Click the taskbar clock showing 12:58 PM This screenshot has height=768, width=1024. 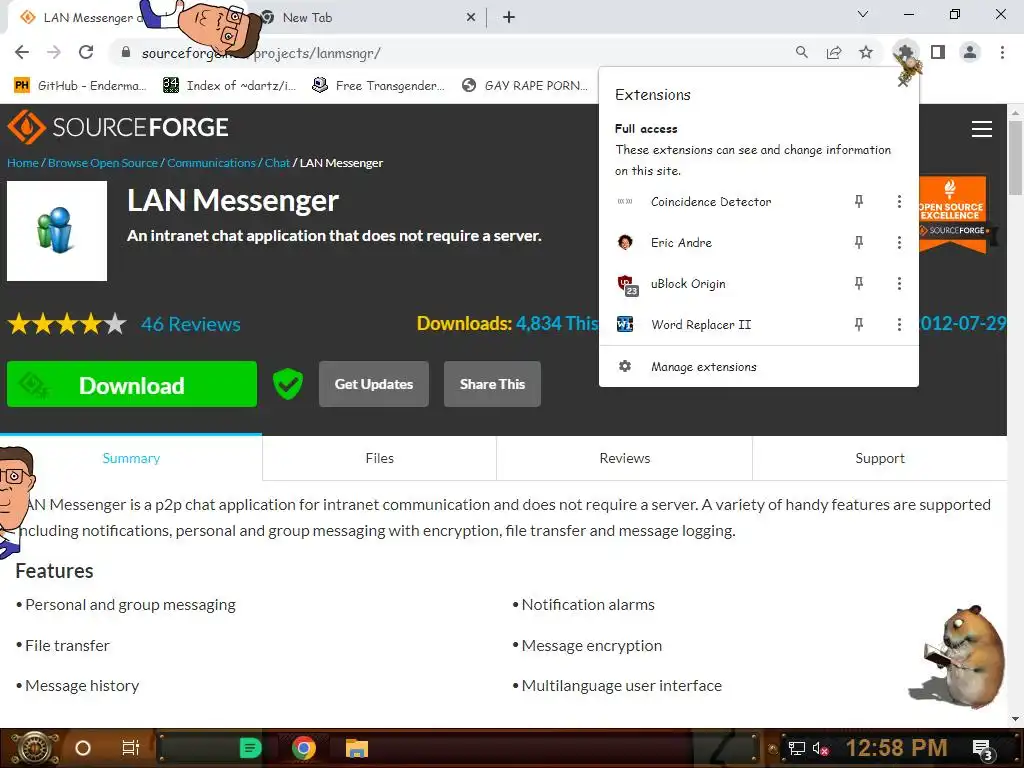896,748
